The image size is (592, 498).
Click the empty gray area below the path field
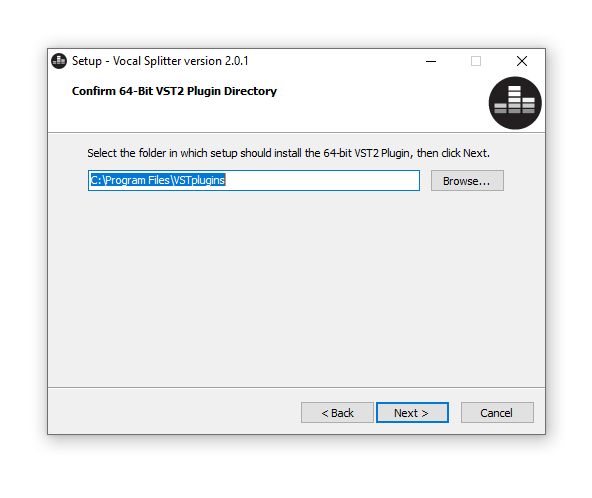296,287
